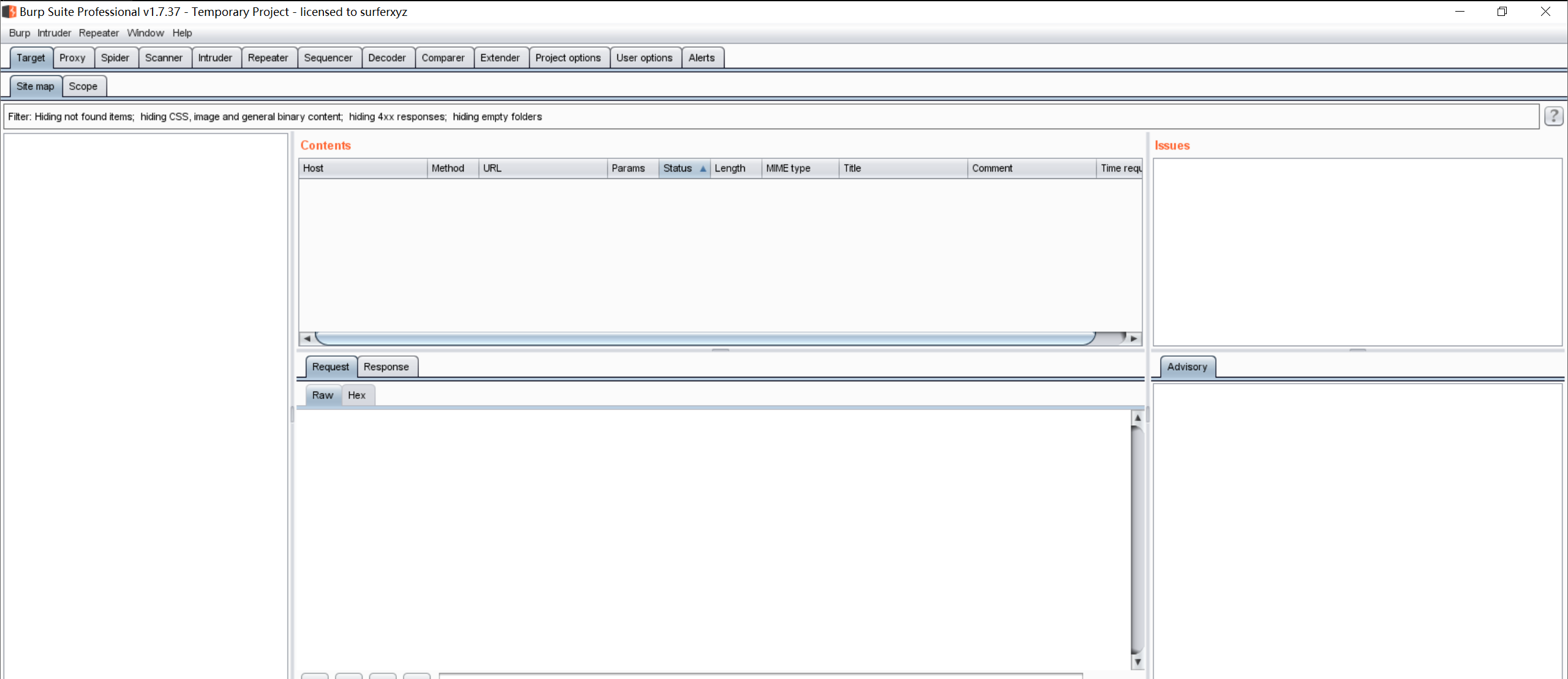This screenshot has height=679, width=1568.
Task: Click the request viewer vertical scrollbar thumb
Action: point(1137,540)
